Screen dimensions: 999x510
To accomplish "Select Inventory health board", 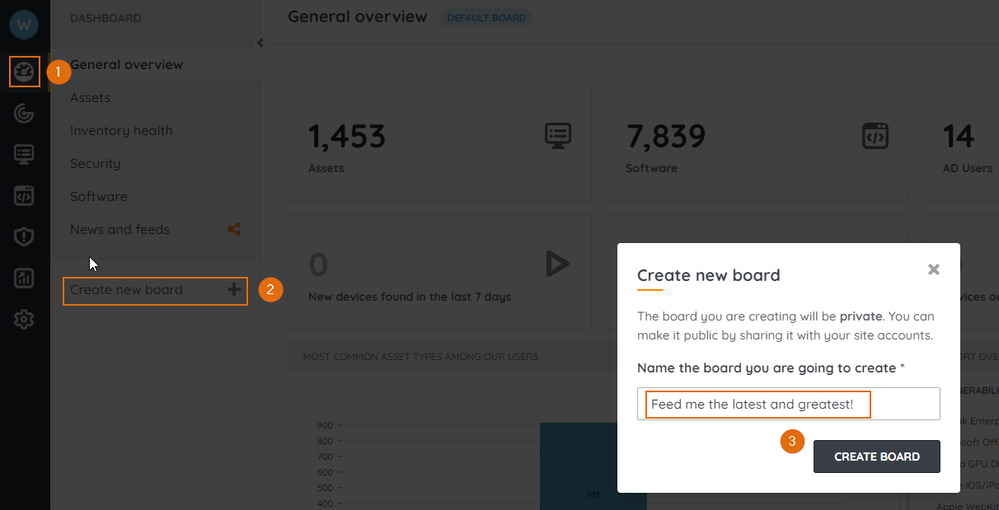I will tap(121, 131).
